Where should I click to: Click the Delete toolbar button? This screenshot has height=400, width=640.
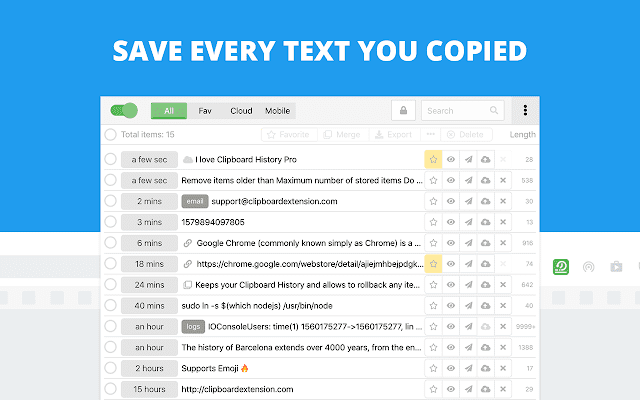pyautogui.click(x=466, y=135)
